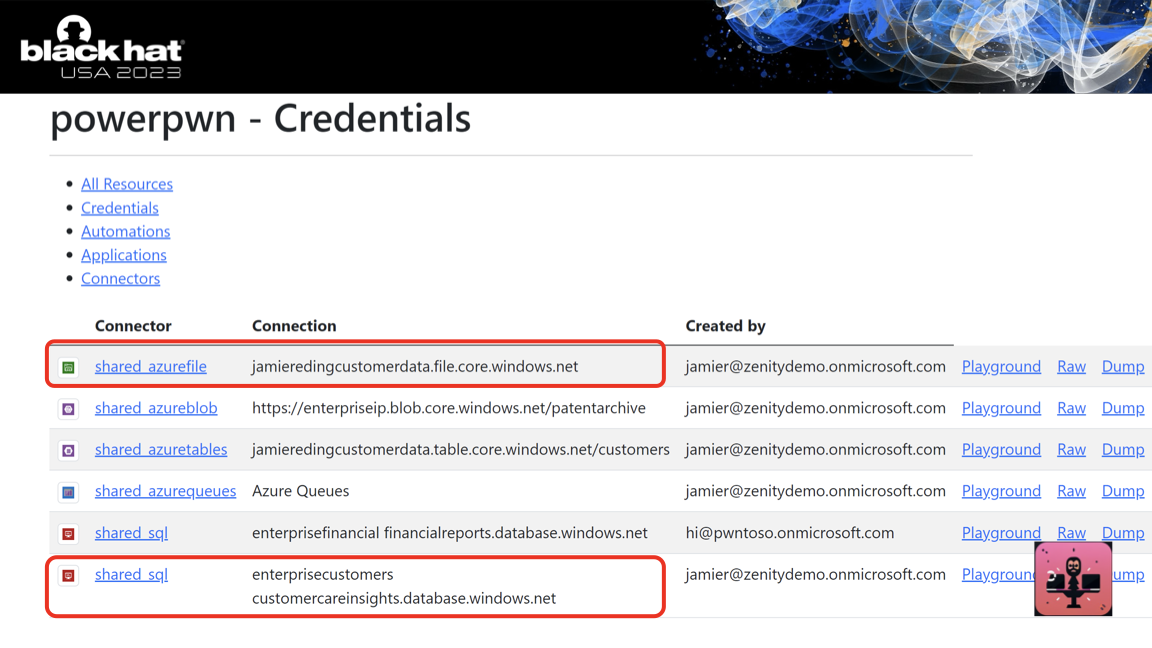Open Playground for enterprisecustomers shared_sql row

[x=998, y=575]
